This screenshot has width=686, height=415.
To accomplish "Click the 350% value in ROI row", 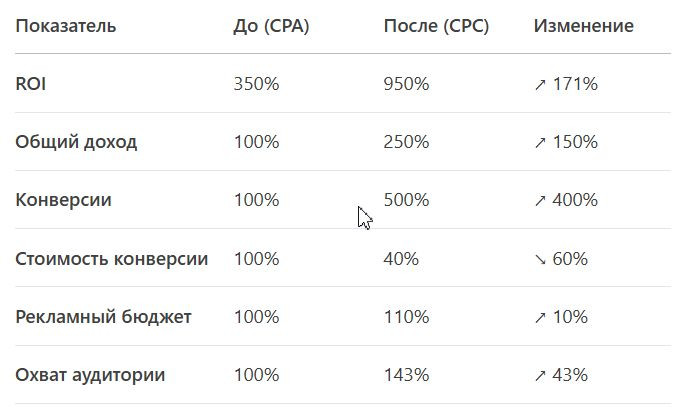I will tap(256, 84).
